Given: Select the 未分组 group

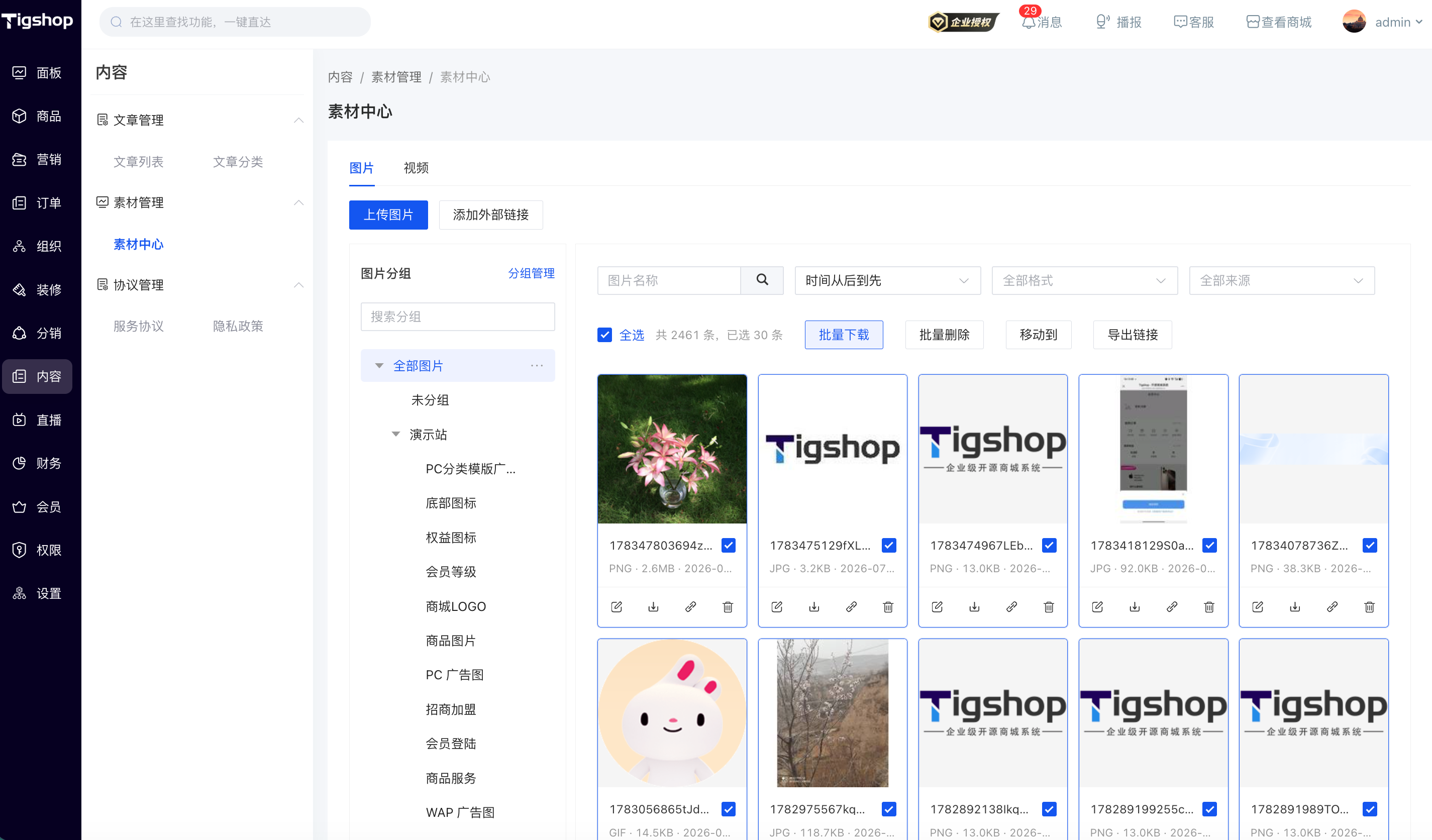Looking at the screenshot, I should 430,400.
